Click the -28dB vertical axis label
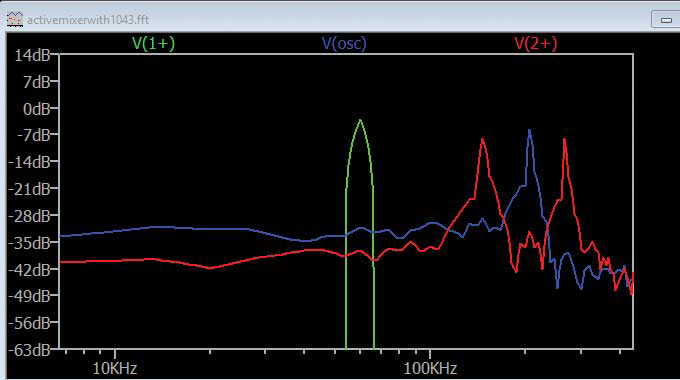 [x=29, y=216]
